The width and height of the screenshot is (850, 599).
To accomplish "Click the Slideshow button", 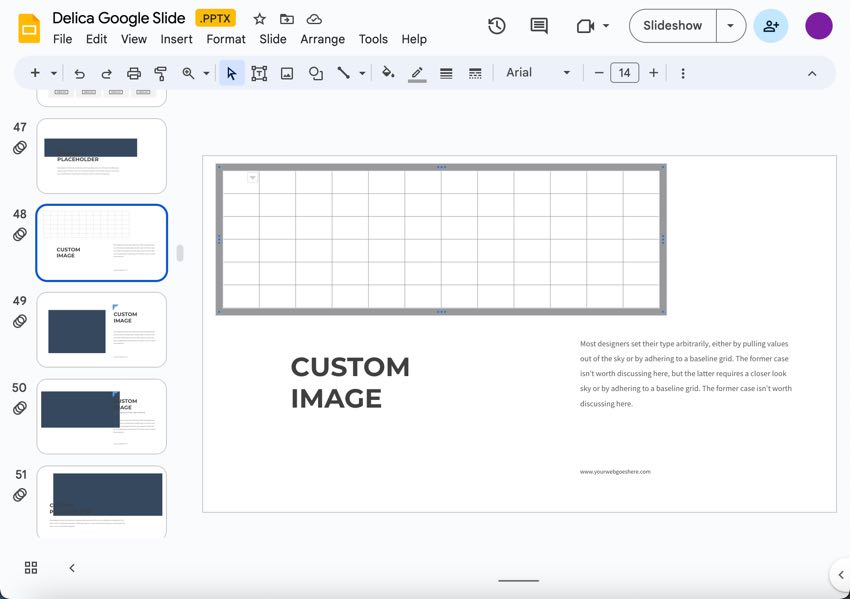I will [671, 25].
